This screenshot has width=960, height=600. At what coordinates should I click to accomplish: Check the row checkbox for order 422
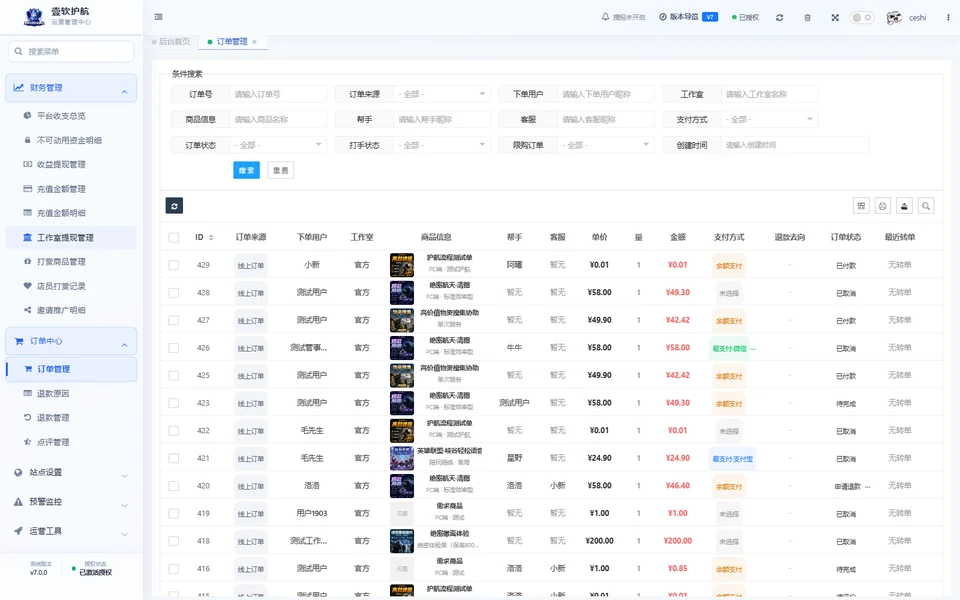[174, 430]
